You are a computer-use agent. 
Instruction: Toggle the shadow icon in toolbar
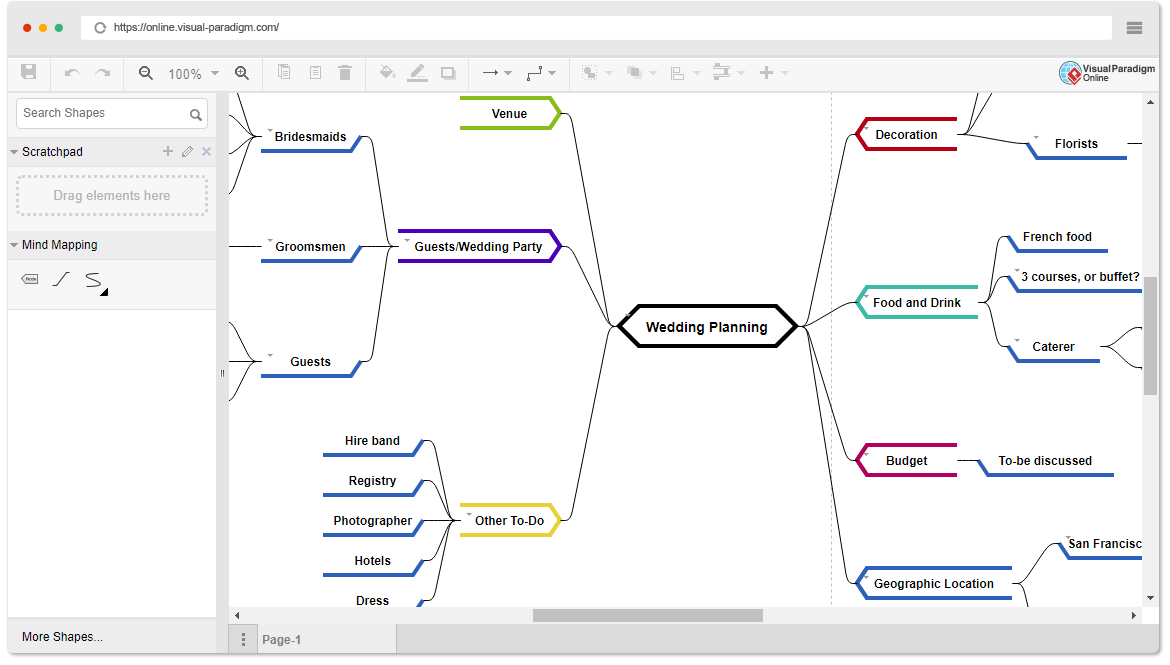448,73
